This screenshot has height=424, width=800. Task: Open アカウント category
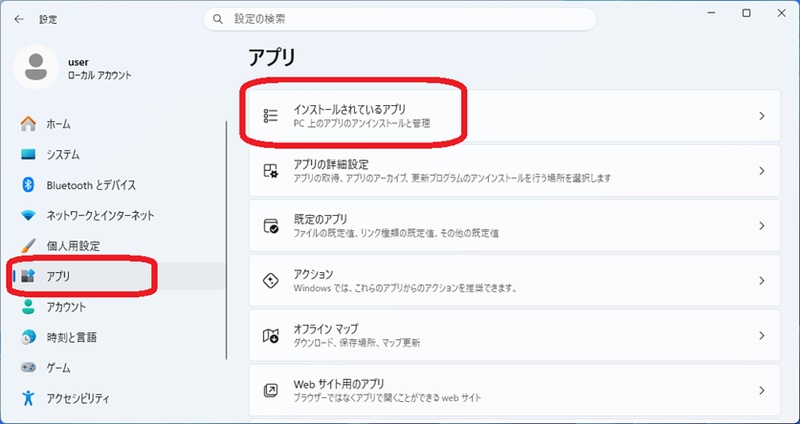(x=117, y=307)
